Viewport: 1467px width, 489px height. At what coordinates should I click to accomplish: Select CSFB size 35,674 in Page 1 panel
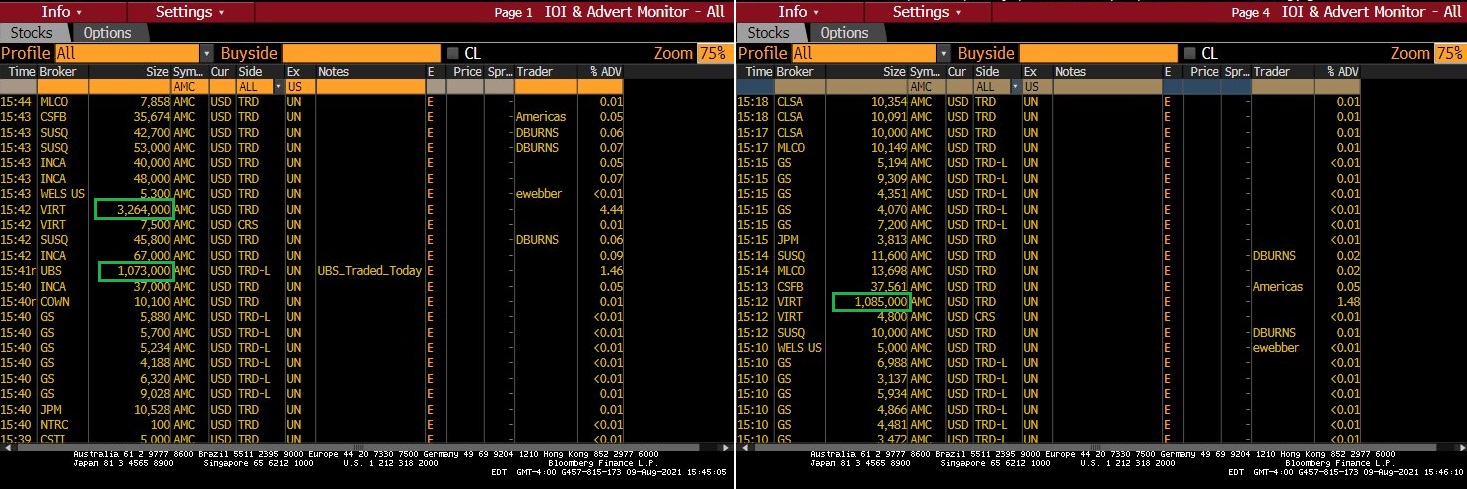coord(150,117)
